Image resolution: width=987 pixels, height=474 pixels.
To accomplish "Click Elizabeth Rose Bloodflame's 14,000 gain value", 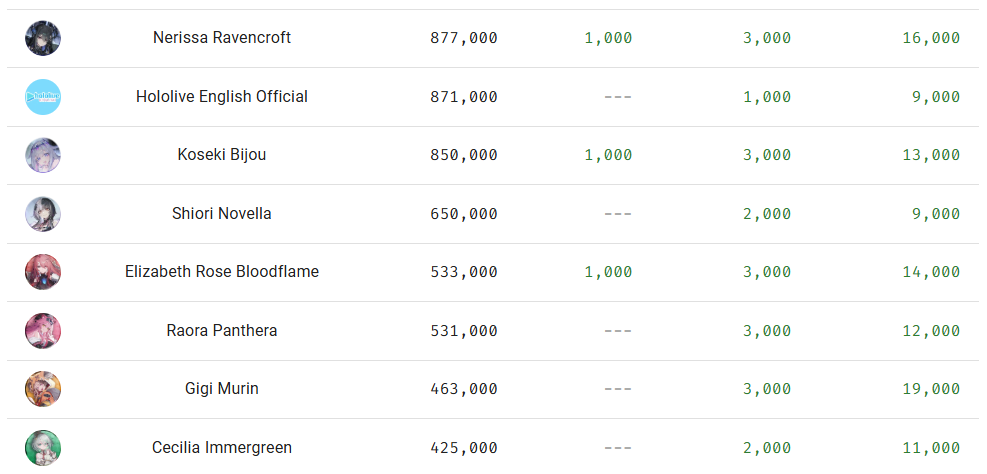I will pos(930,273).
